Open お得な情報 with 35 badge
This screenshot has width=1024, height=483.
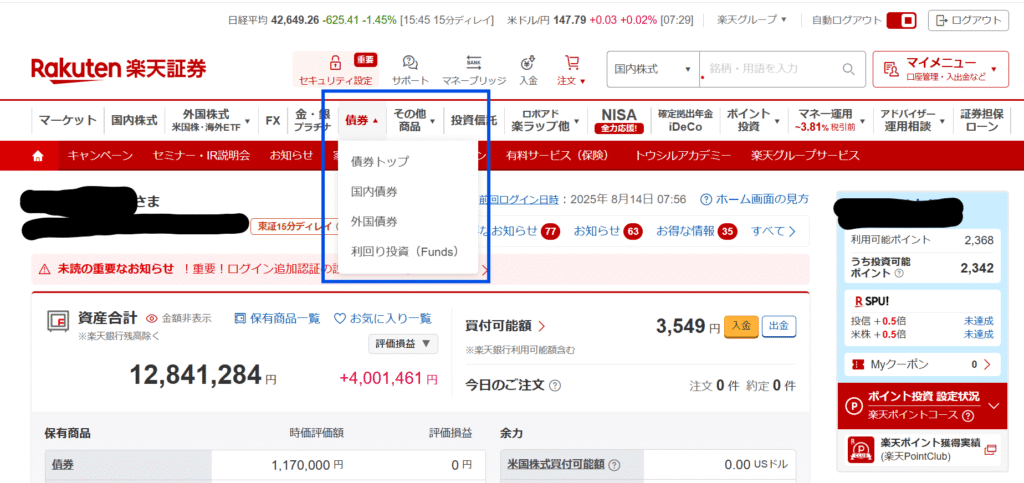click(x=696, y=231)
